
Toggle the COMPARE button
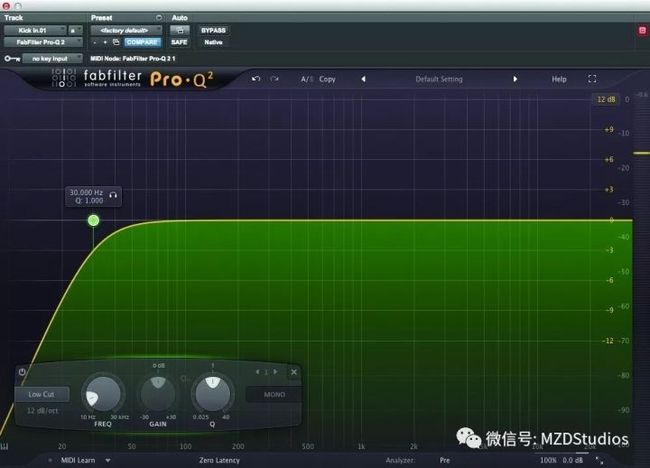tap(142, 42)
